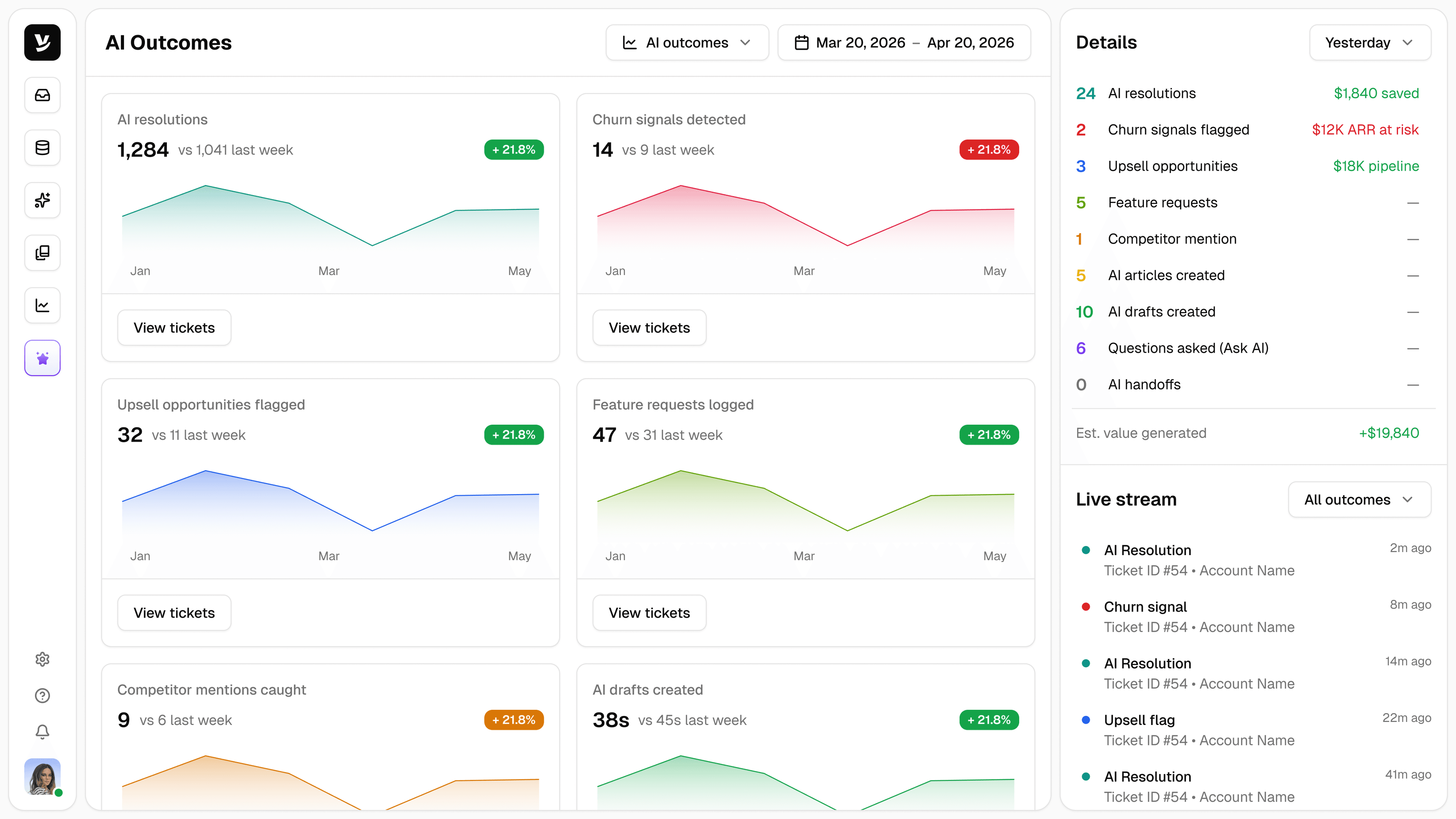Click the chart icon in AI outcomes selector
This screenshot has width=1456, height=819.
(630, 43)
